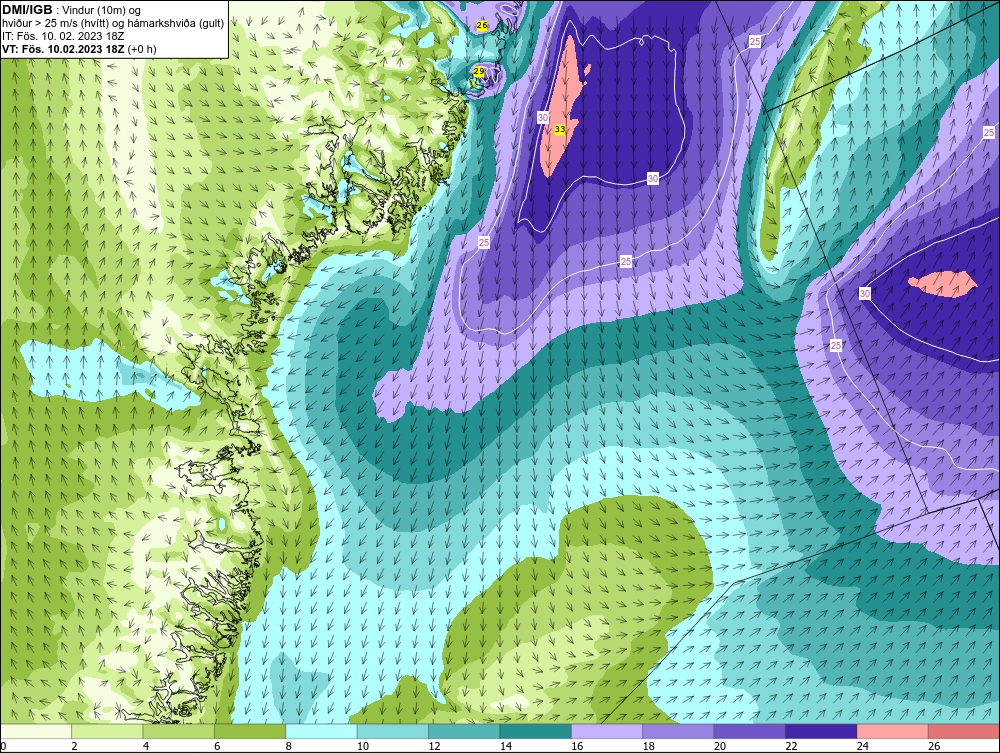
Task: Click the yellow max gust label 26
Action: [482, 26]
